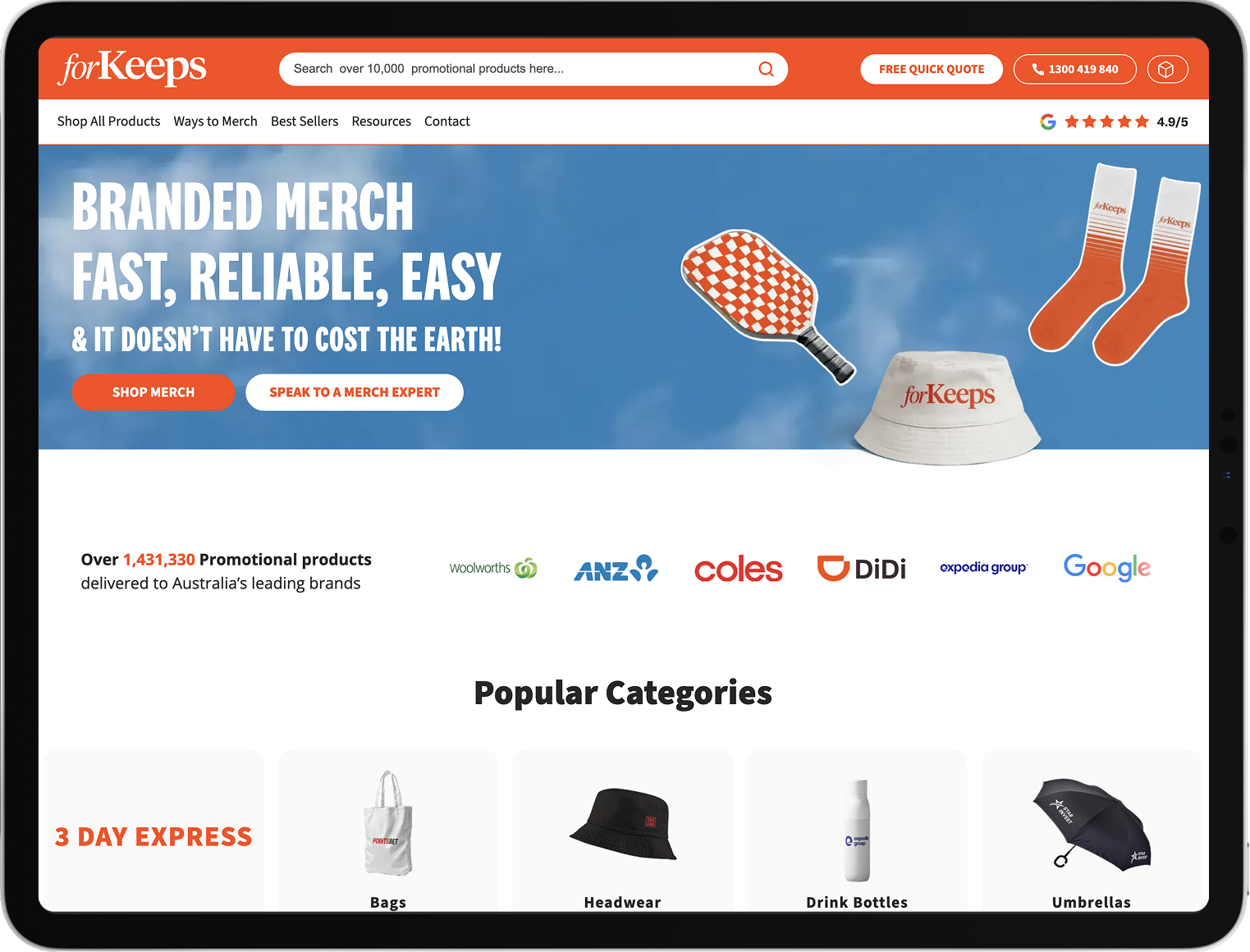1250x952 pixels.
Task: Click the DiDi brand logo
Action: pyautogui.click(x=861, y=568)
